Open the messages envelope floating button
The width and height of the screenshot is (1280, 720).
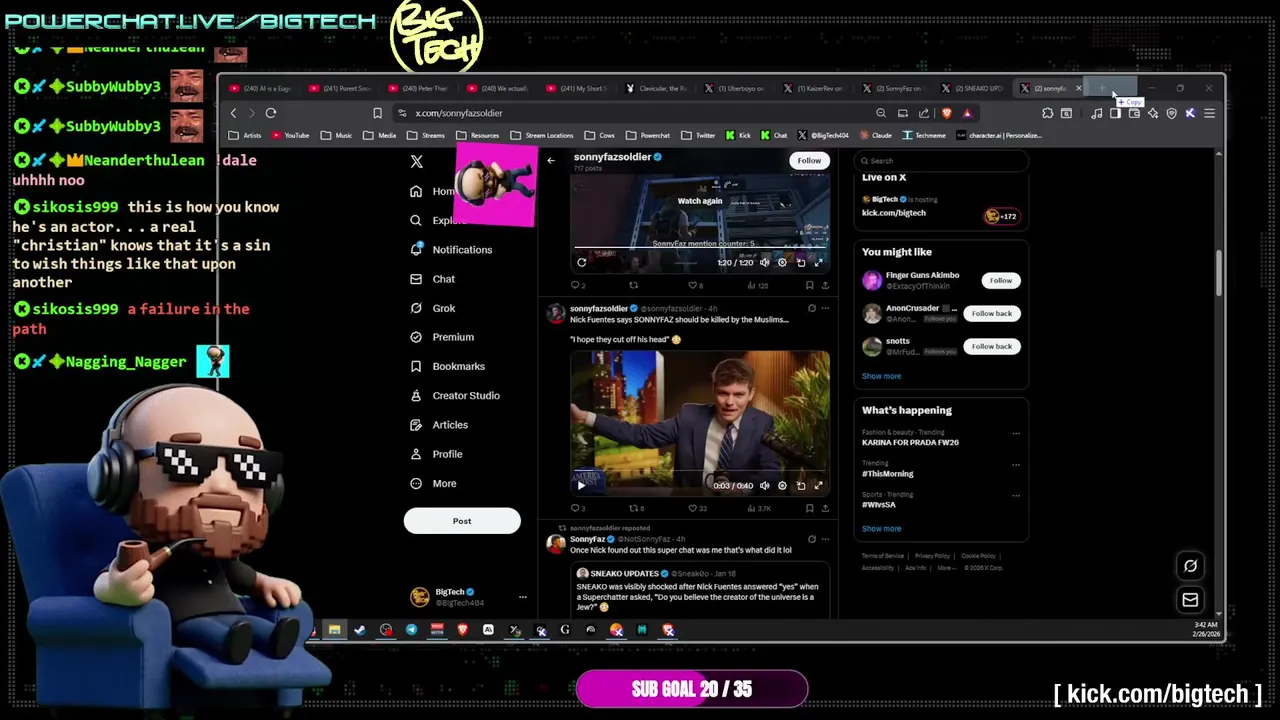1190,600
